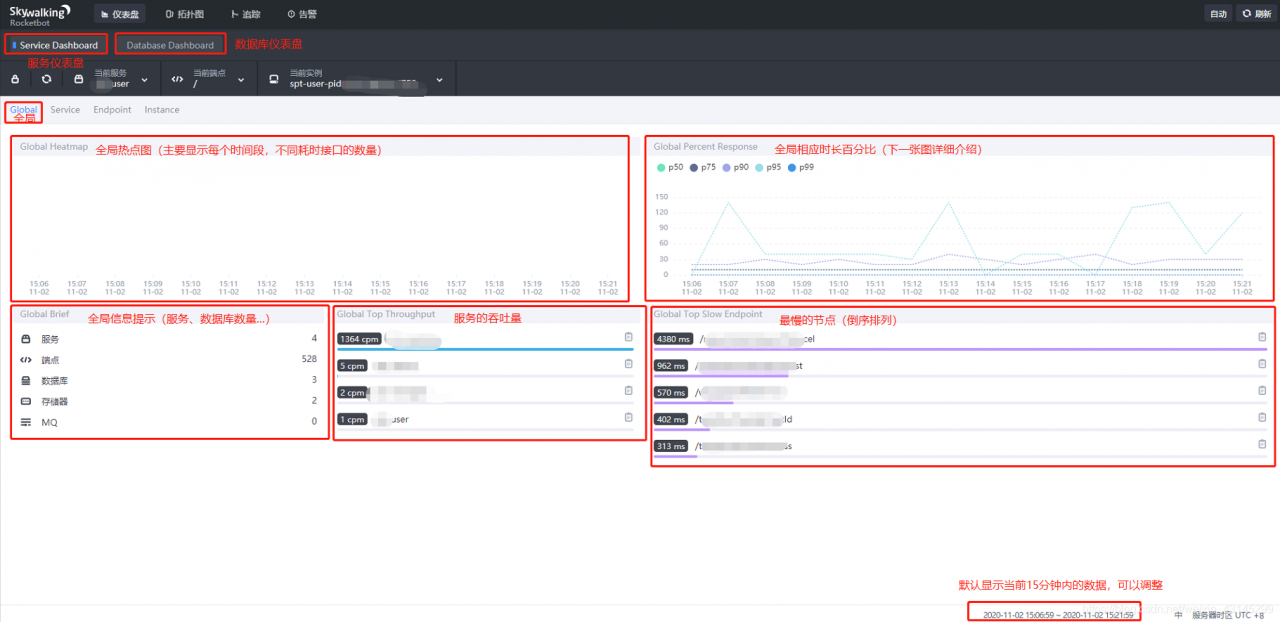Copy the 402 ms endpoint name
The image size is (1280, 622).
1262,418
